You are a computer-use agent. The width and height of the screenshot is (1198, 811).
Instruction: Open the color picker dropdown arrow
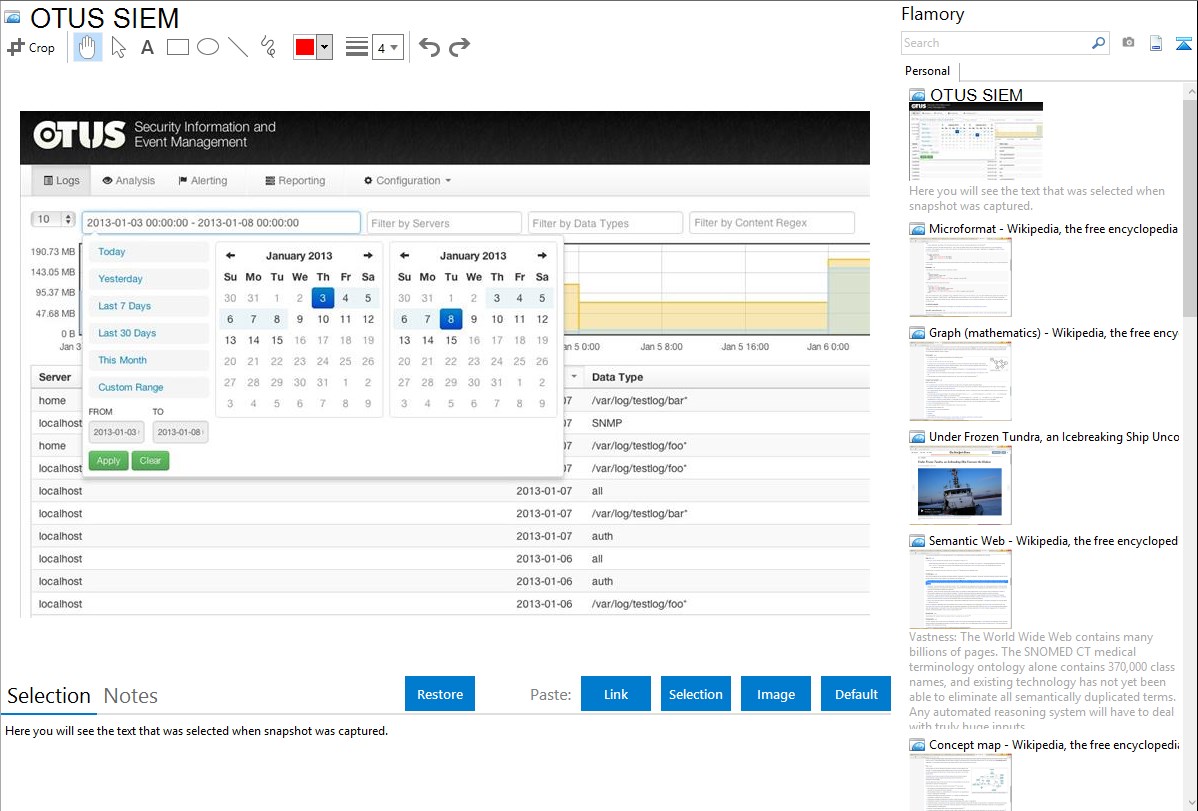tap(325, 47)
